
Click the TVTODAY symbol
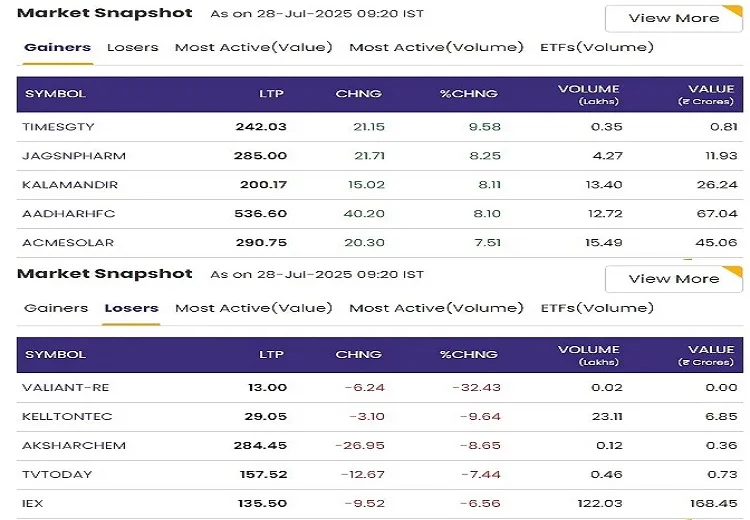pos(48,475)
